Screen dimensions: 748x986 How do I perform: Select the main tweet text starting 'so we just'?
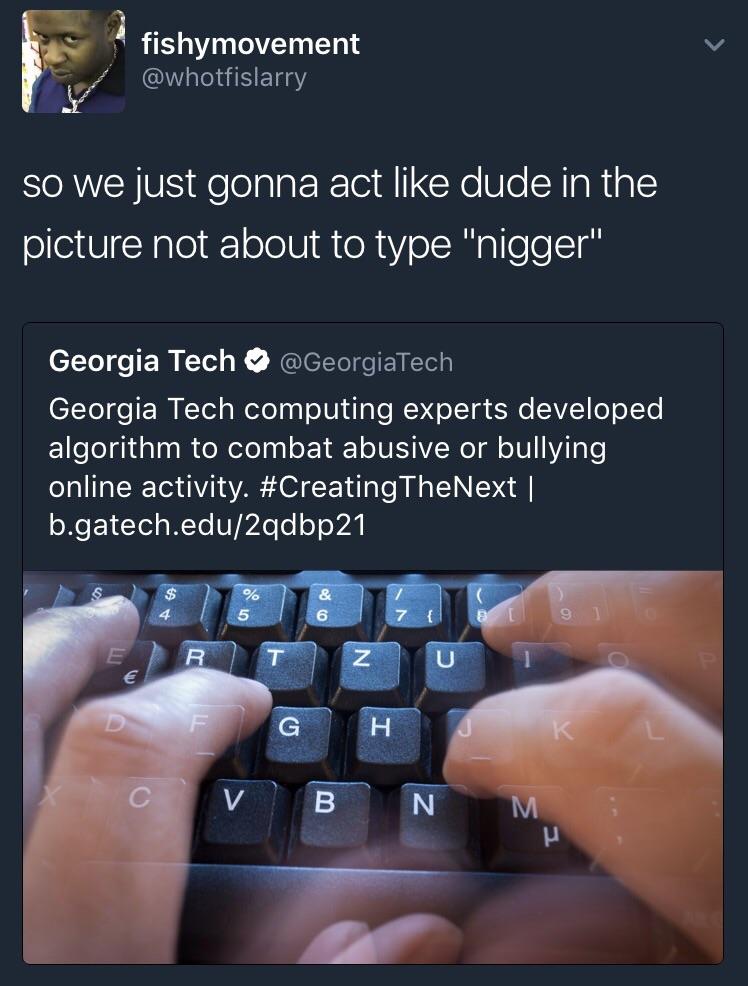340,213
